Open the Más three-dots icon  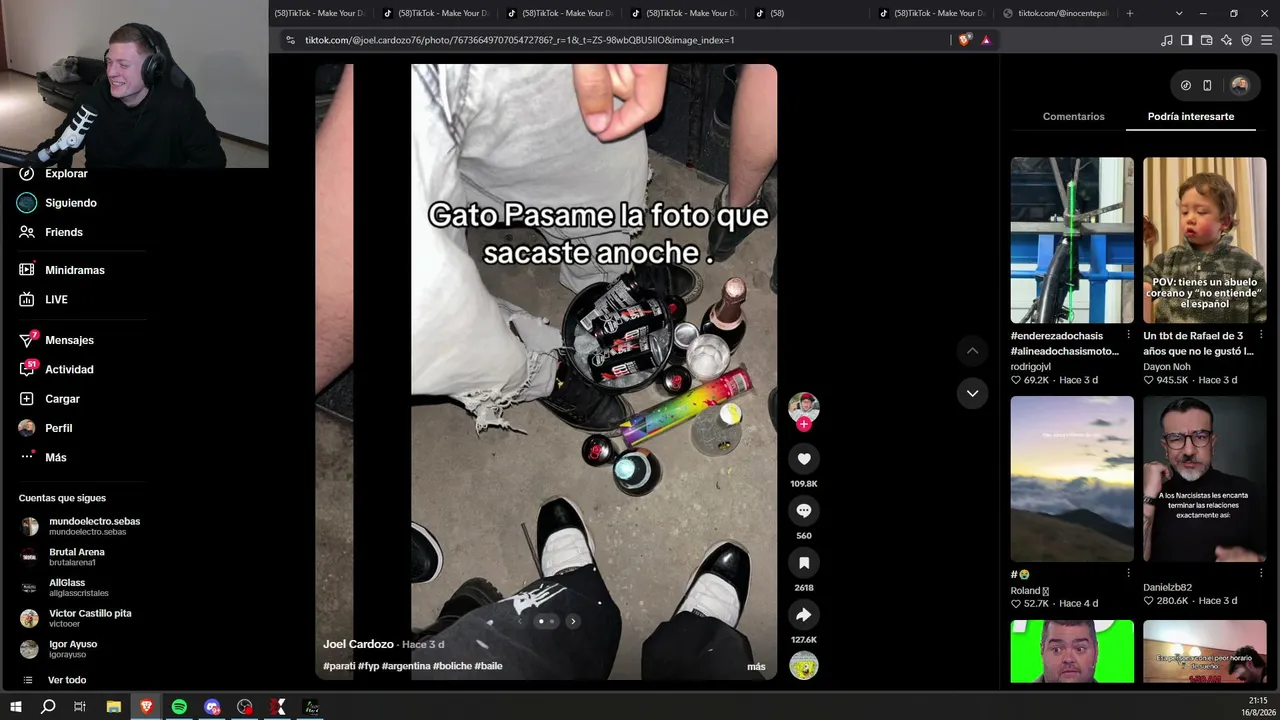(27, 457)
